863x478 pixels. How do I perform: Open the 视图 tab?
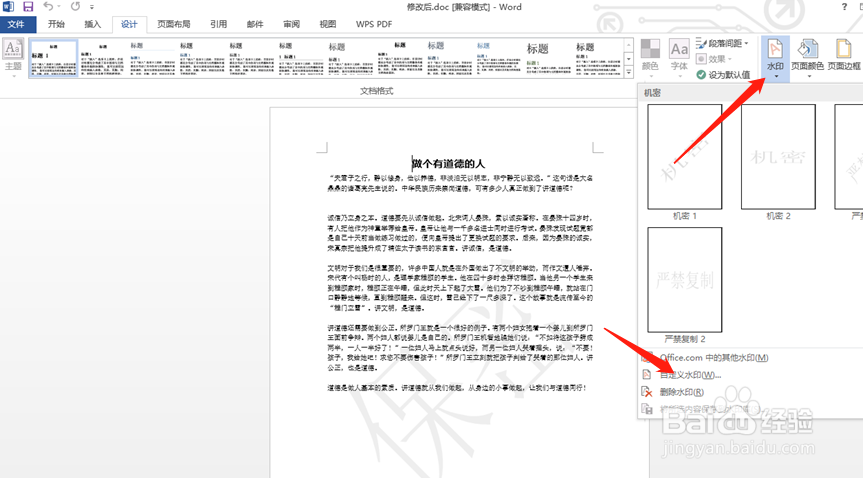pyautogui.click(x=328, y=24)
